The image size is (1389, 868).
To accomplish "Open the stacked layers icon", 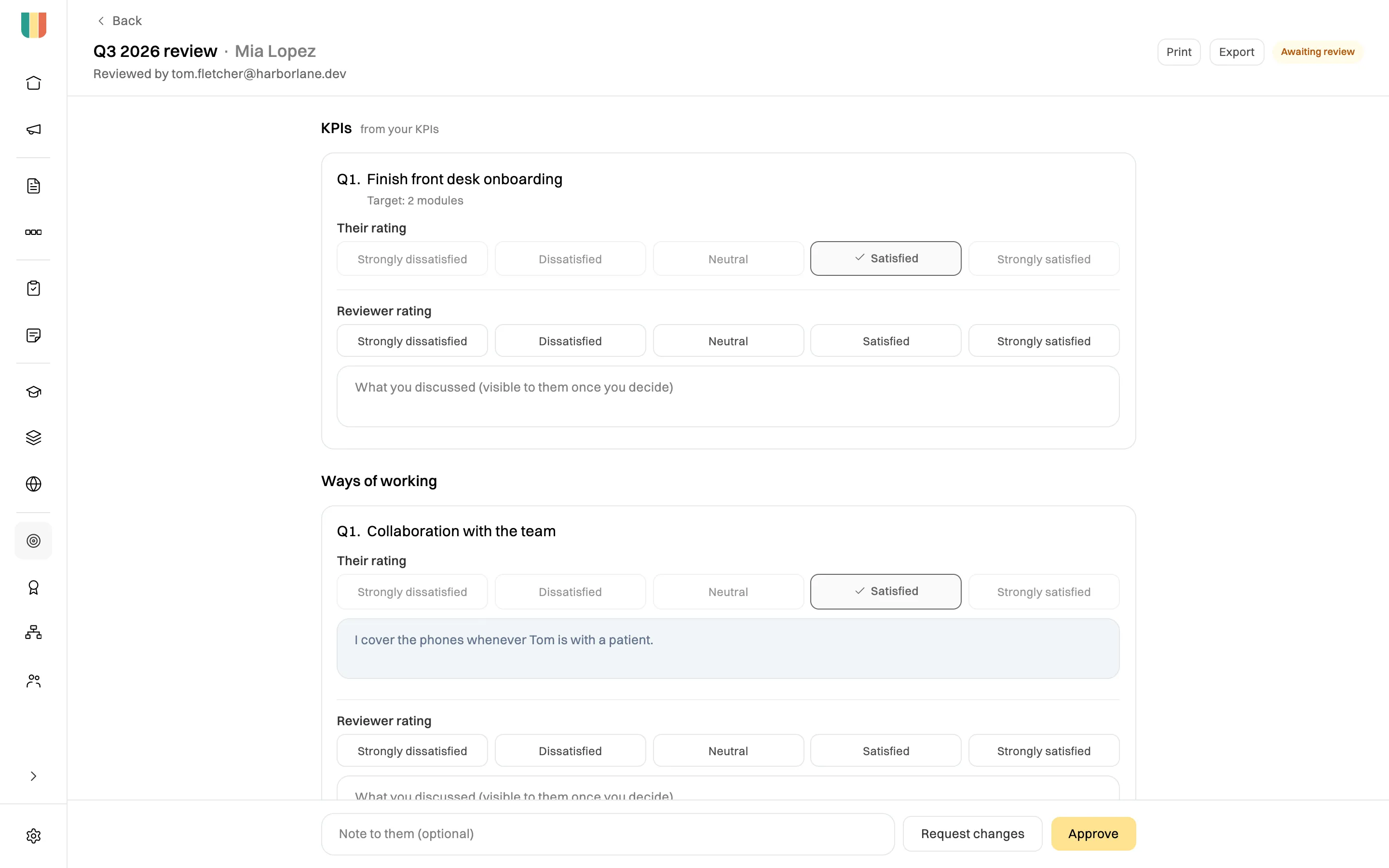I will [33, 437].
